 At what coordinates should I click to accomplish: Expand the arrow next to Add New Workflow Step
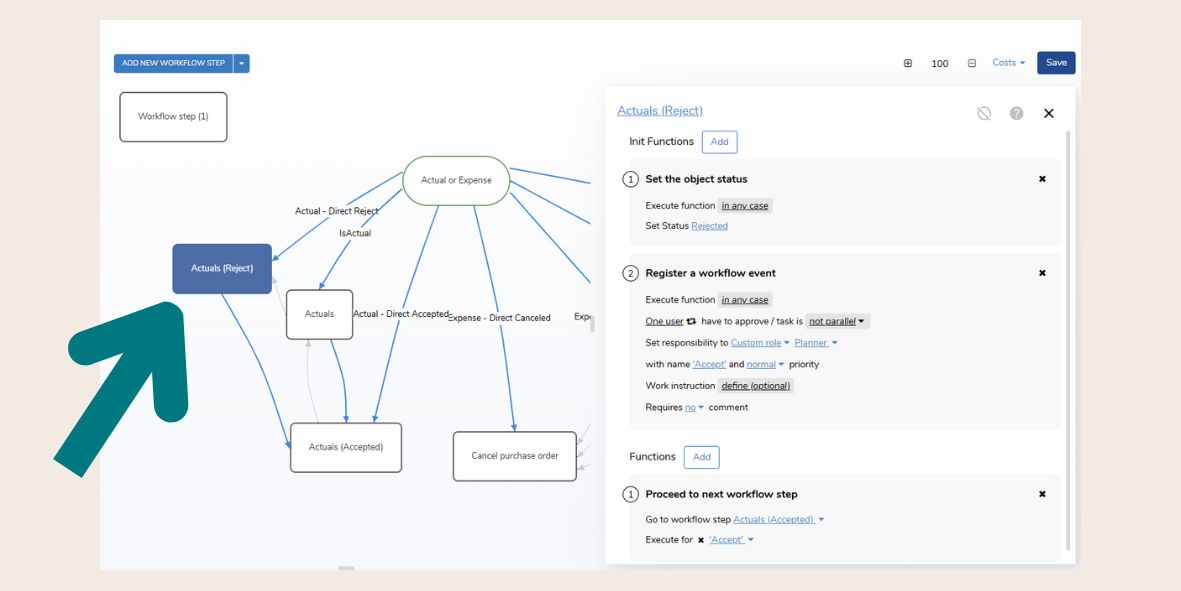click(x=241, y=63)
